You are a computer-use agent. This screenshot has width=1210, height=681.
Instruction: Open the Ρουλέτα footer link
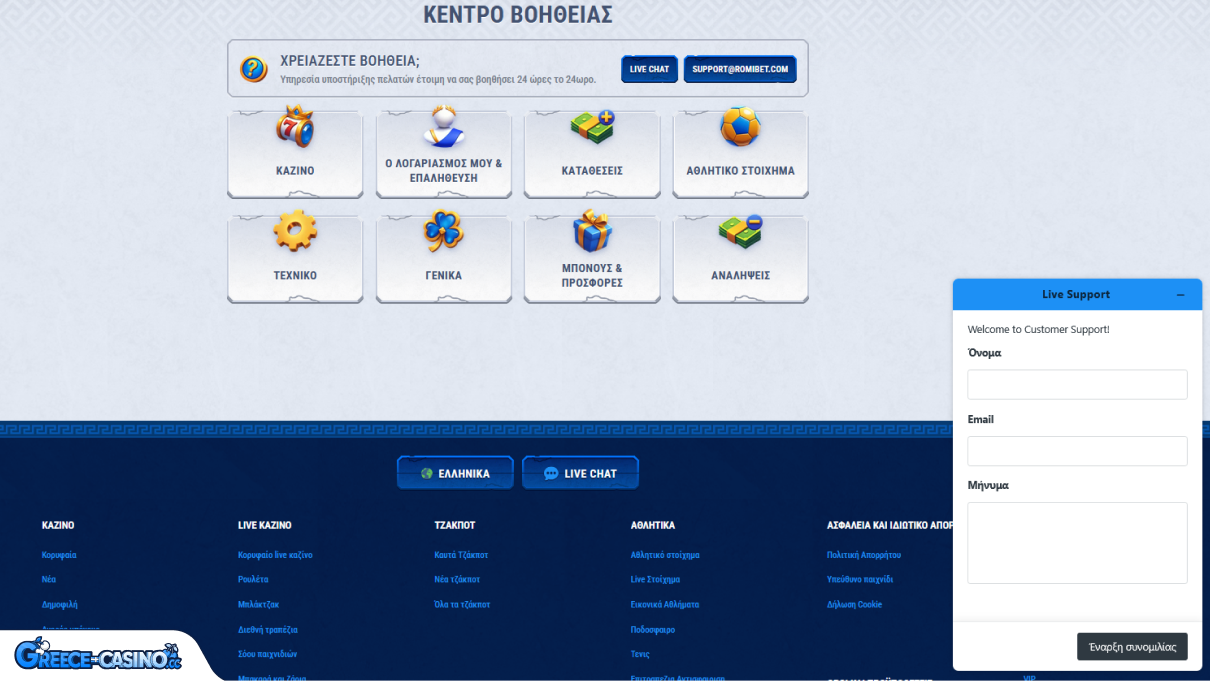pyautogui.click(x=253, y=580)
